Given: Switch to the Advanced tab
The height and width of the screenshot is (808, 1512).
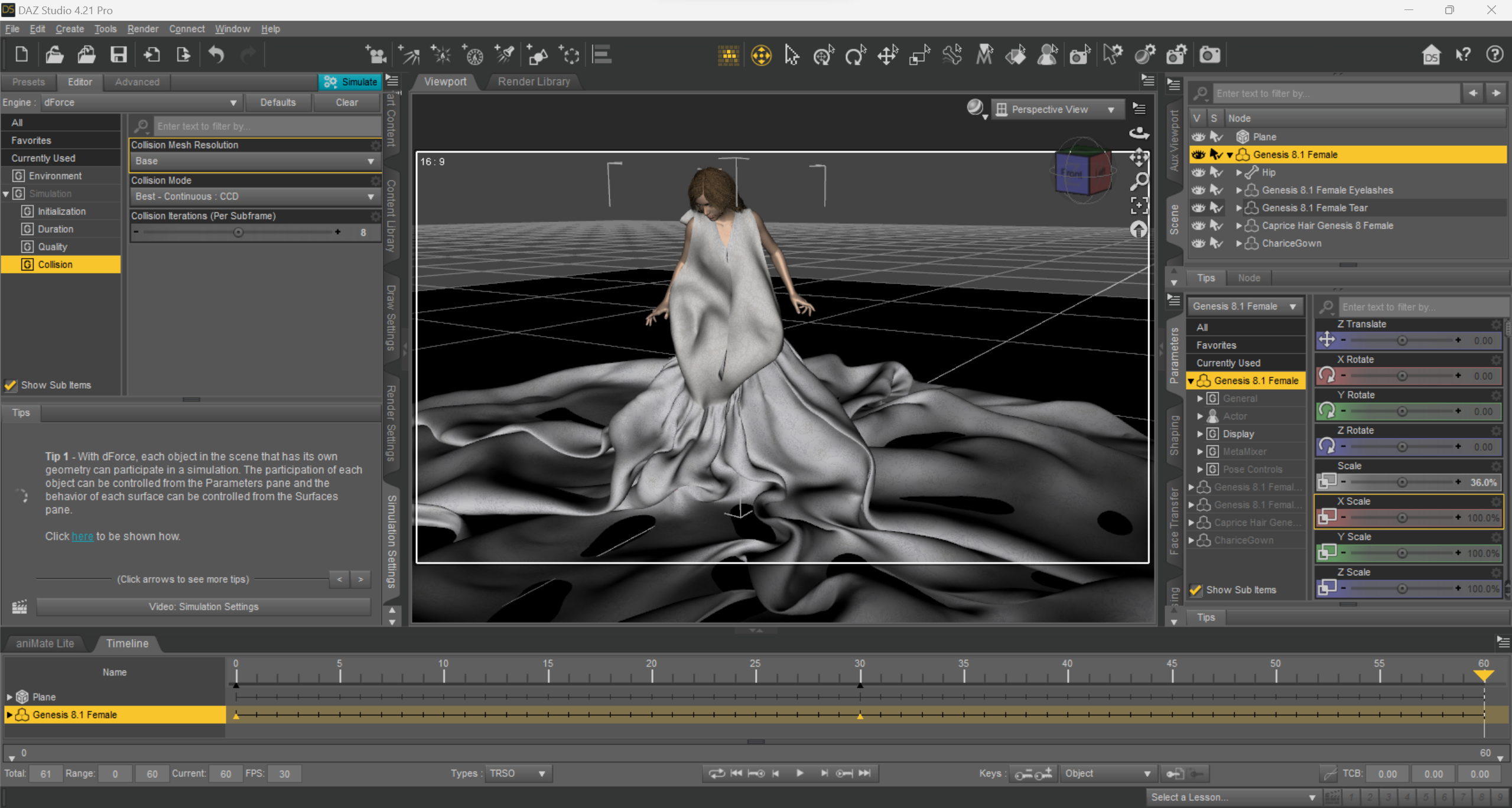Looking at the screenshot, I should [x=137, y=82].
